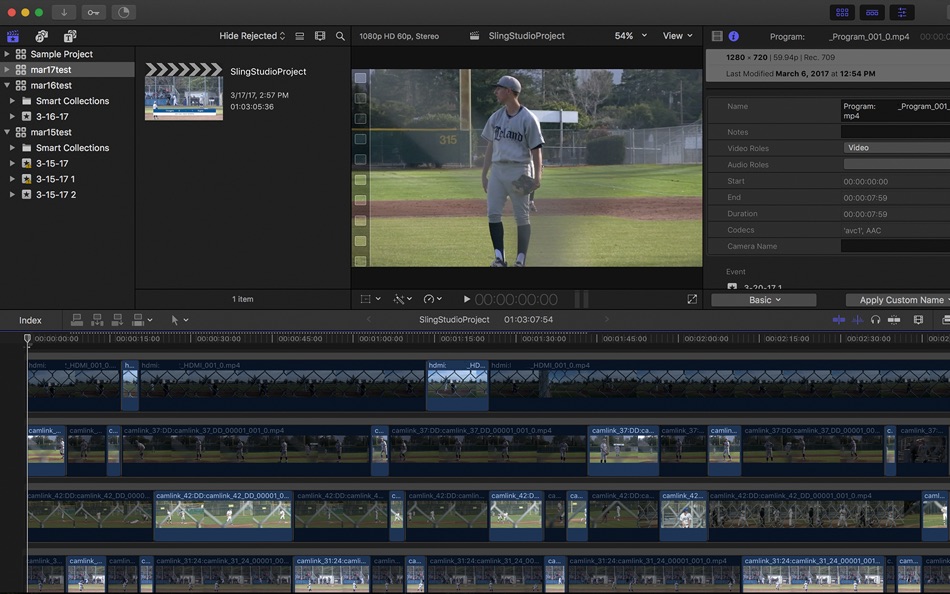Screen dimensions: 950x594
Task: Play the viewer video
Action: pyautogui.click(x=467, y=299)
